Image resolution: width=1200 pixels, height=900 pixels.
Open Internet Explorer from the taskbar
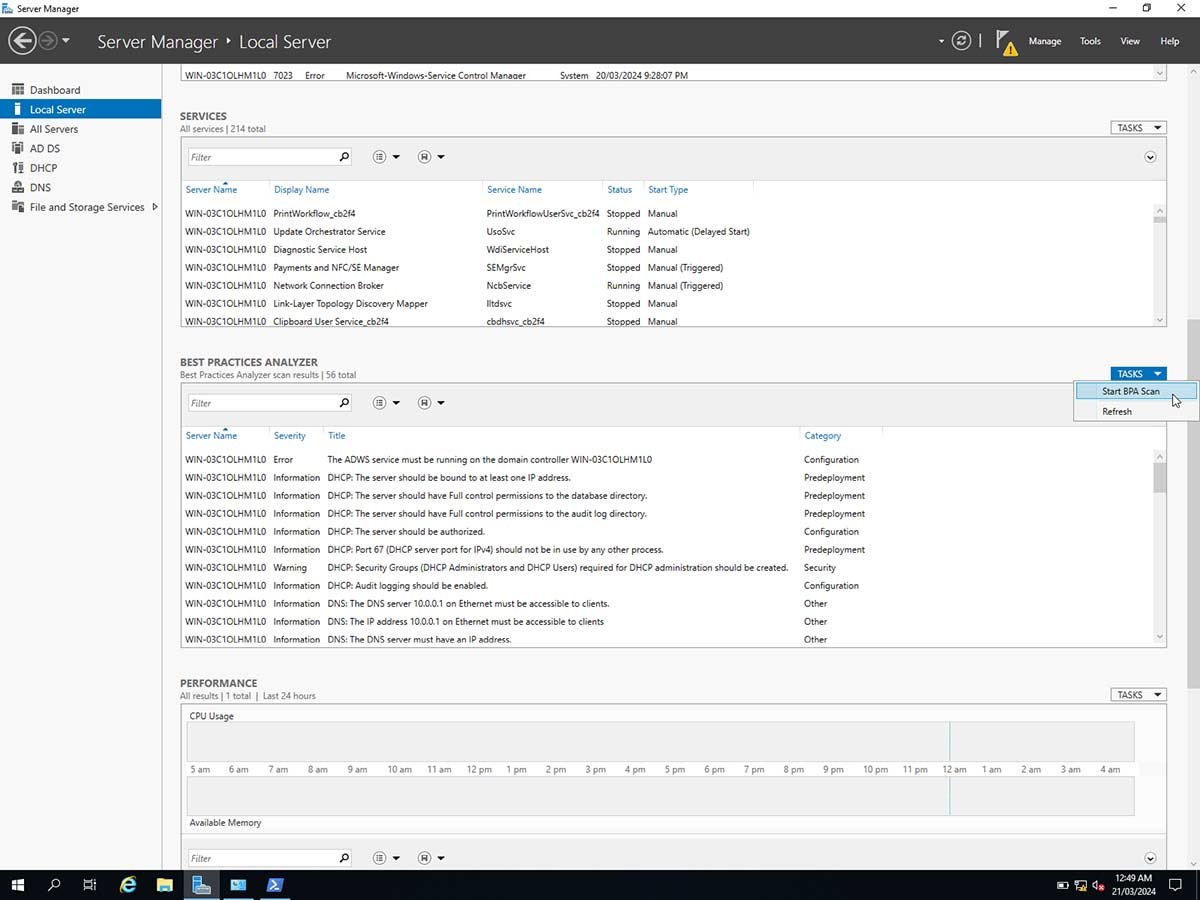[x=128, y=885]
